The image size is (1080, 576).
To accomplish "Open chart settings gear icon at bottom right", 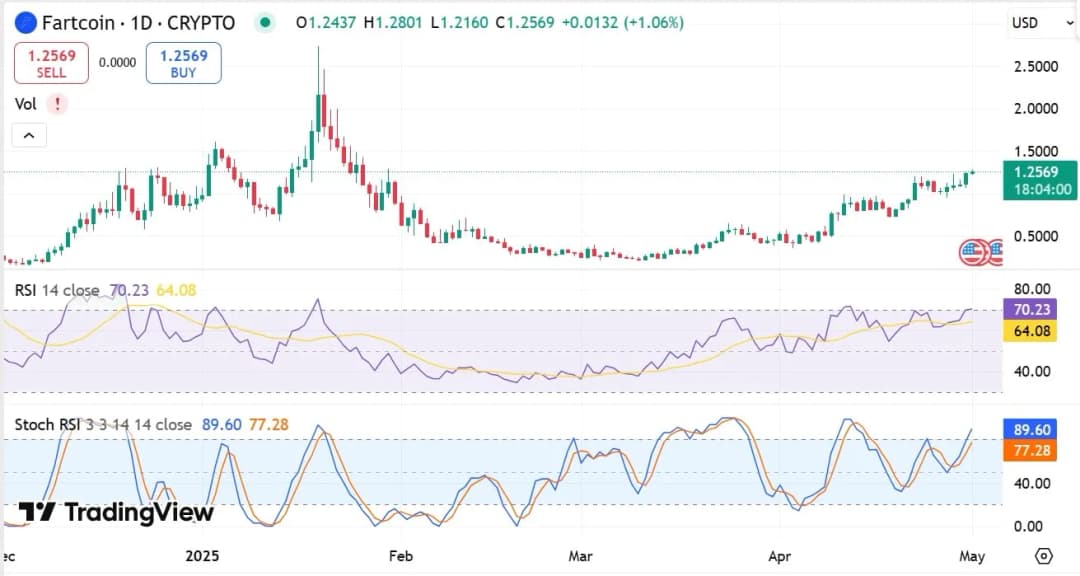I will point(1044,556).
